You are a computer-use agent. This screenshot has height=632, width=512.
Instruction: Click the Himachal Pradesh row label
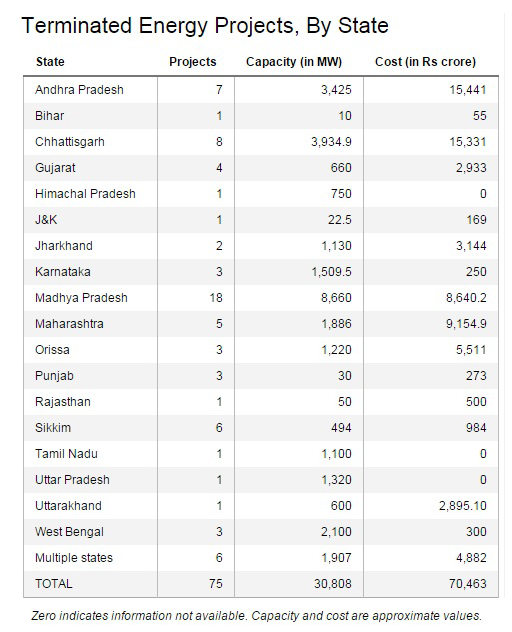point(85,193)
